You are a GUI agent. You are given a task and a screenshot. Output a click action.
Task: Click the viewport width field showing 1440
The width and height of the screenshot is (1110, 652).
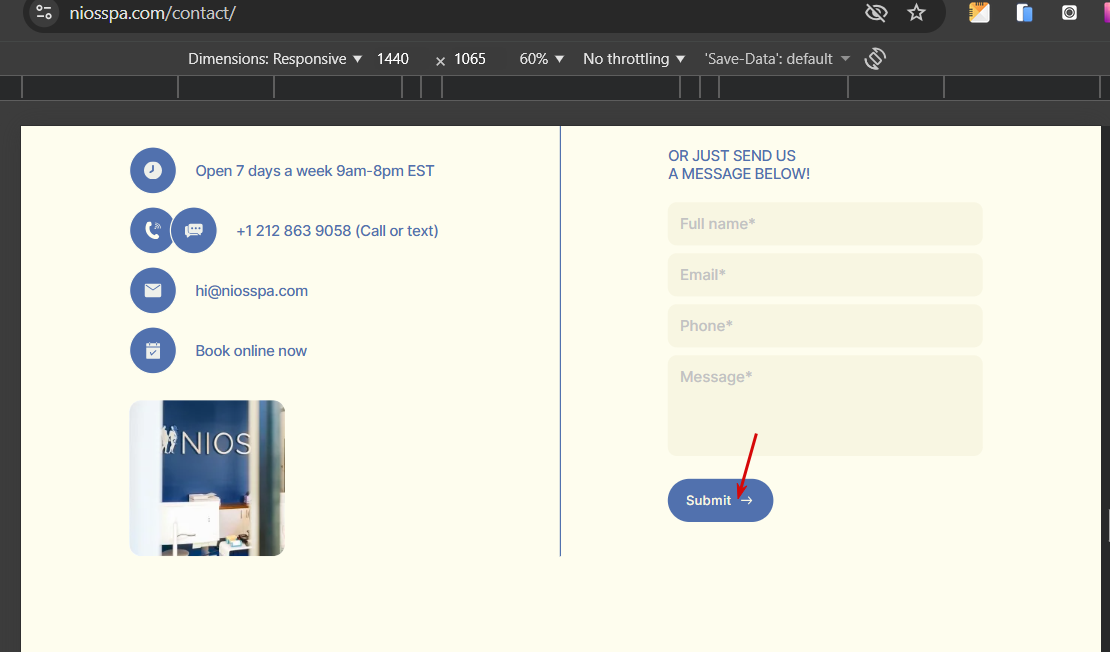click(393, 59)
